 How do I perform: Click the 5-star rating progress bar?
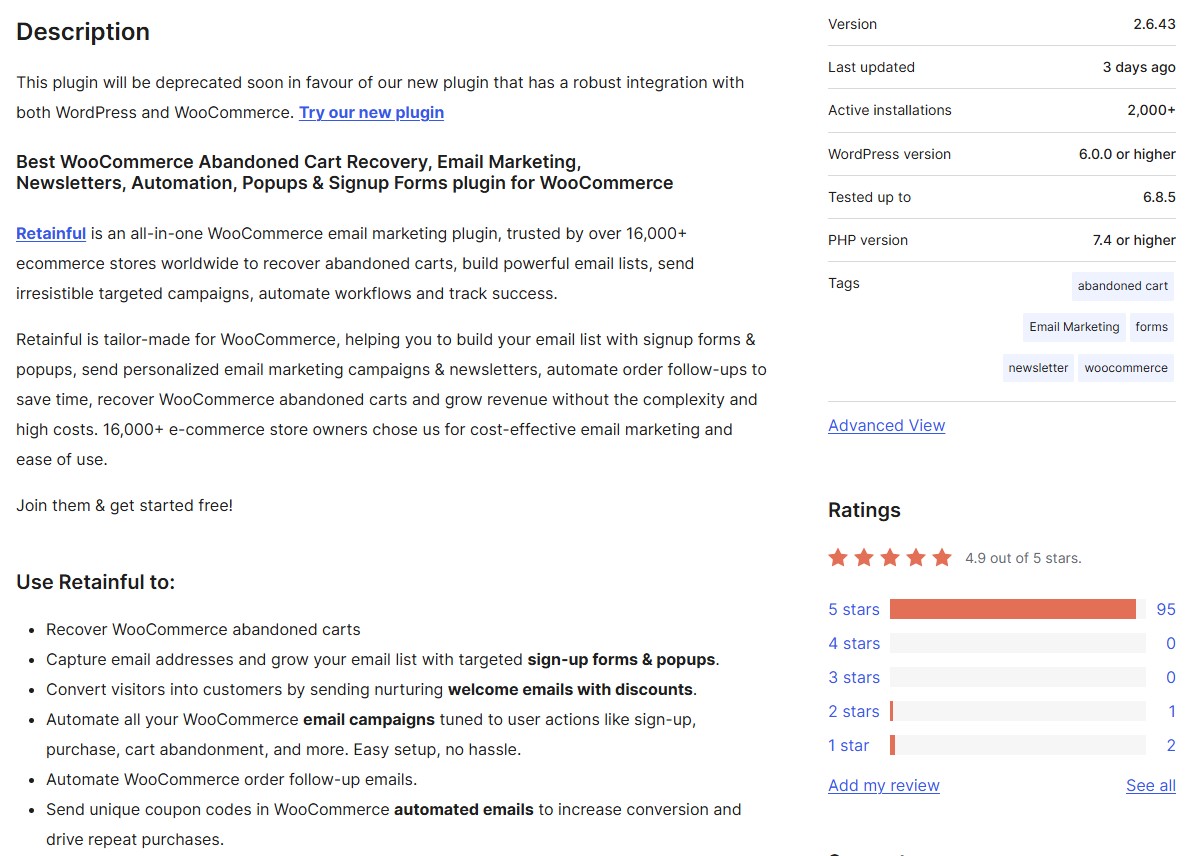[x=1017, y=609]
